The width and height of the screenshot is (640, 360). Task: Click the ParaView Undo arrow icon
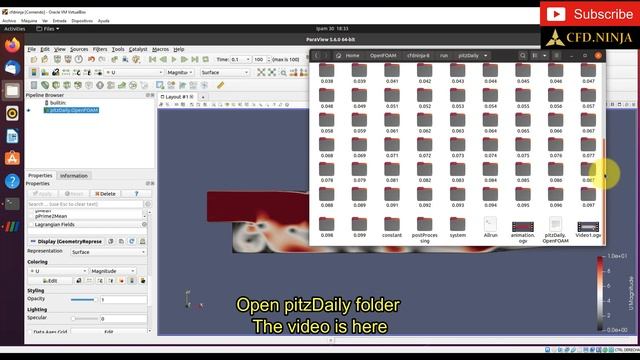91,60
